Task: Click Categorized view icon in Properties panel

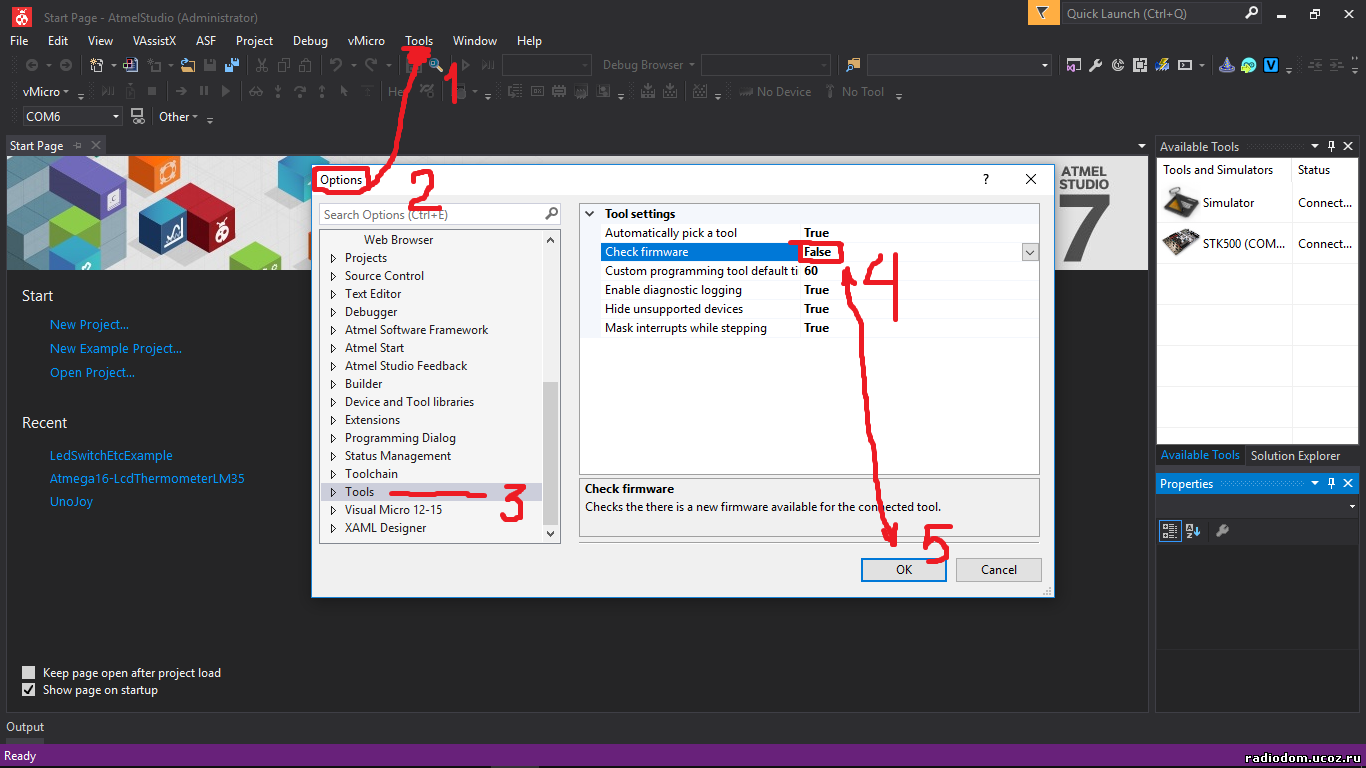Action: point(1170,531)
